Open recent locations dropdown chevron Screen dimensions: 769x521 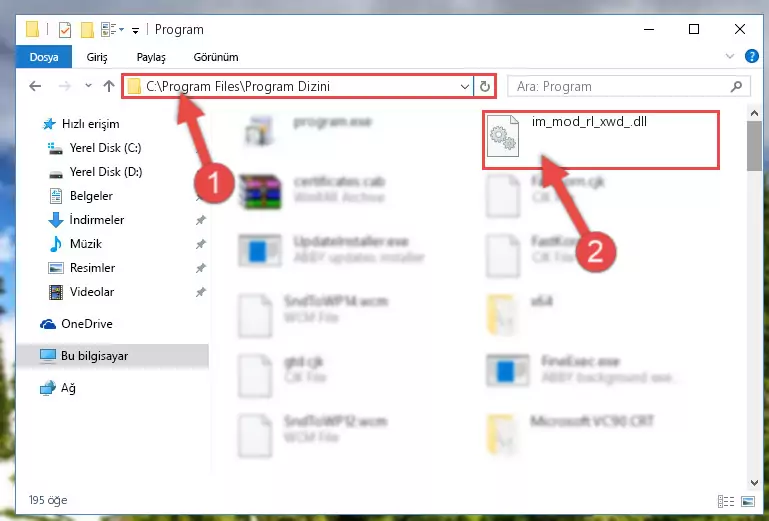pos(88,86)
